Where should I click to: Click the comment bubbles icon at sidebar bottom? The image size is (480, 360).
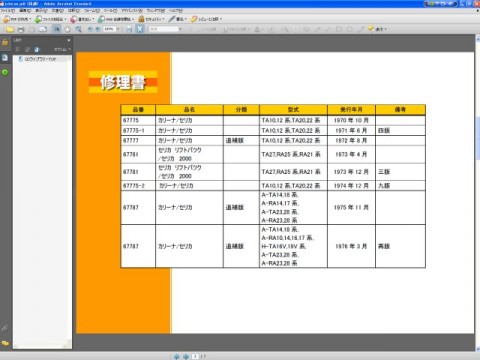5,343
